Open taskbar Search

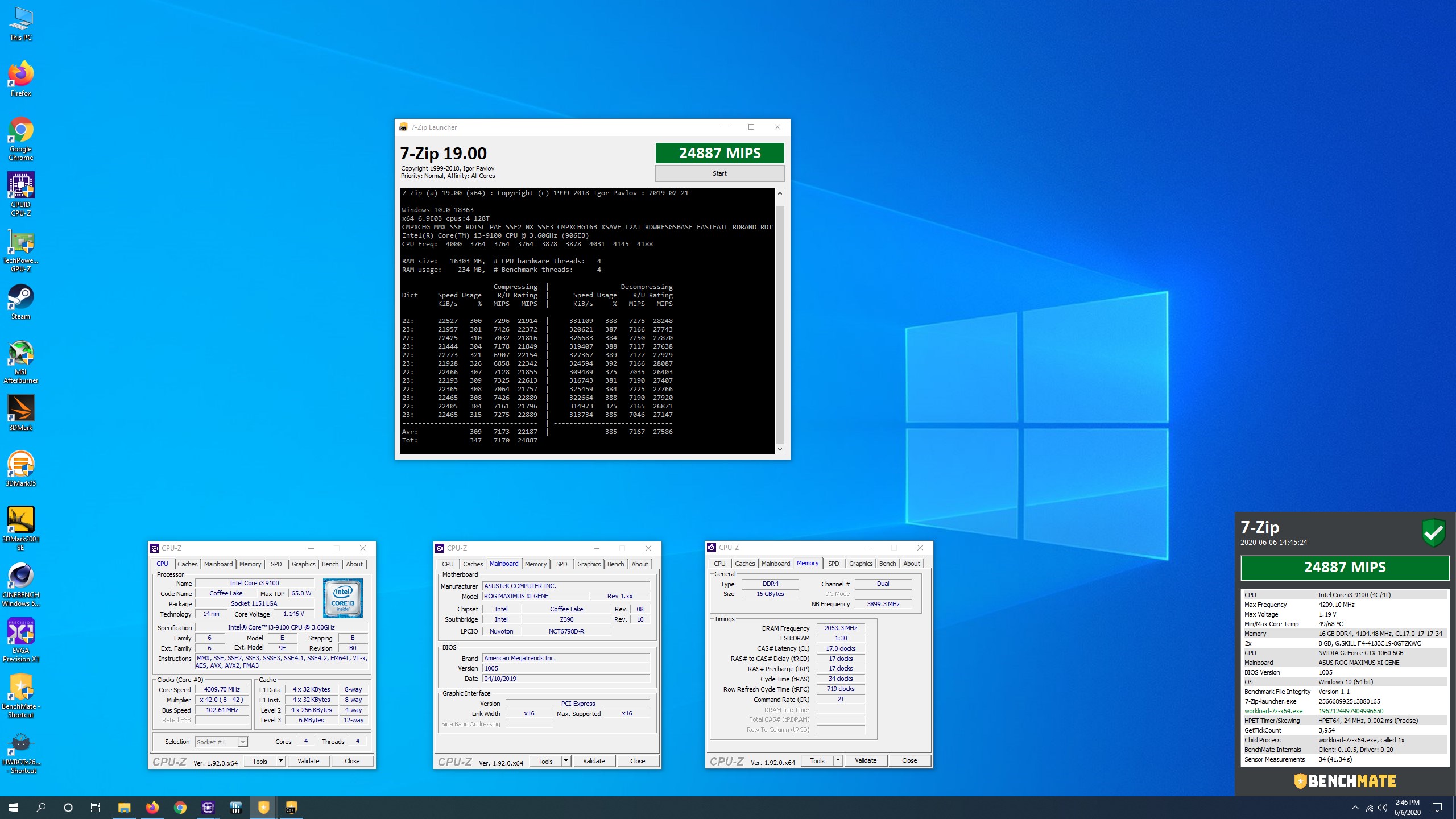pyautogui.click(x=41, y=808)
